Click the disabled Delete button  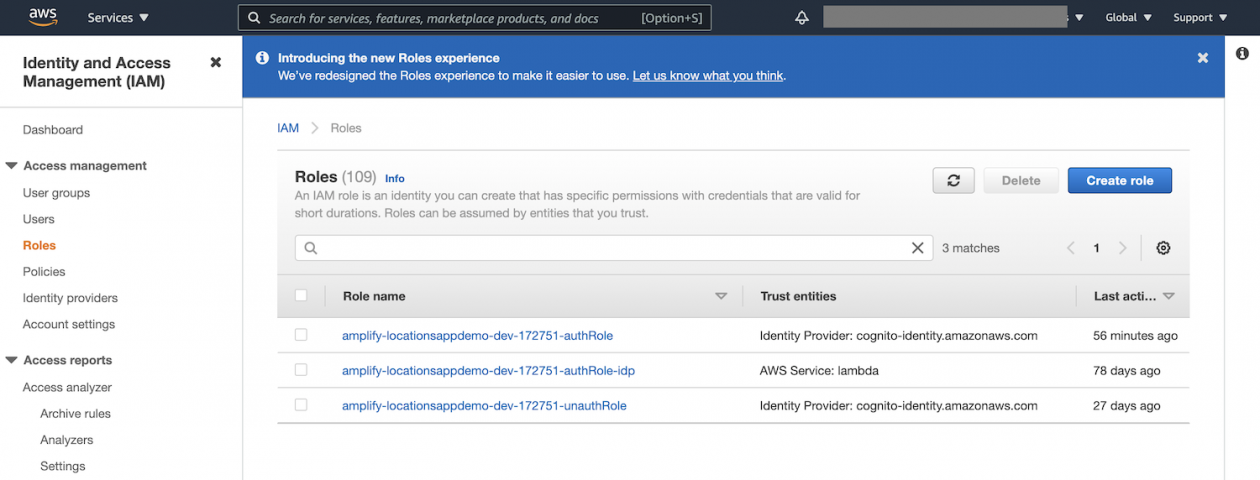click(x=1021, y=180)
